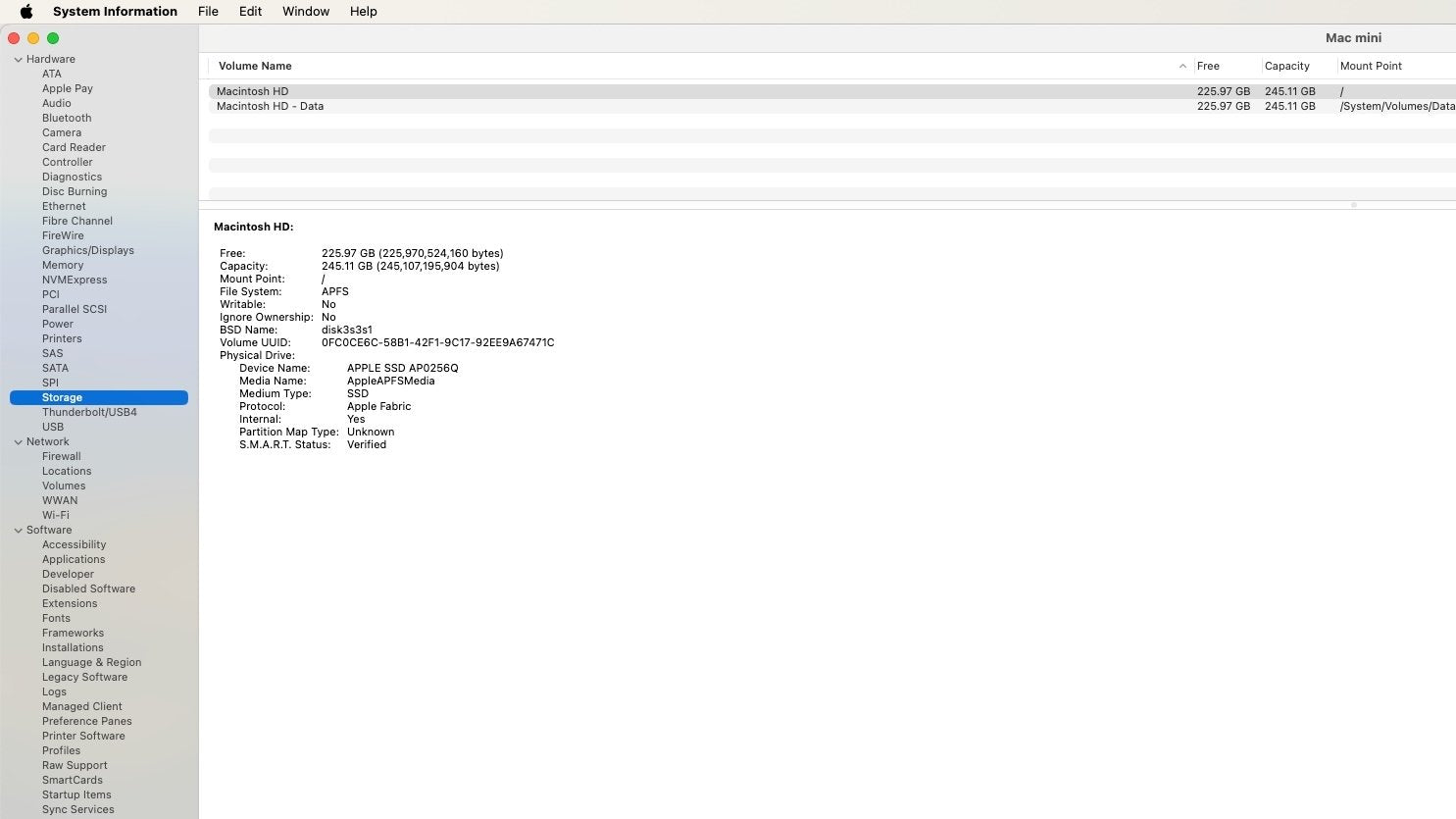The width and height of the screenshot is (1456, 819).
Task: Select Ethernet under Hardware
Action: pyautogui.click(x=64, y=206)
